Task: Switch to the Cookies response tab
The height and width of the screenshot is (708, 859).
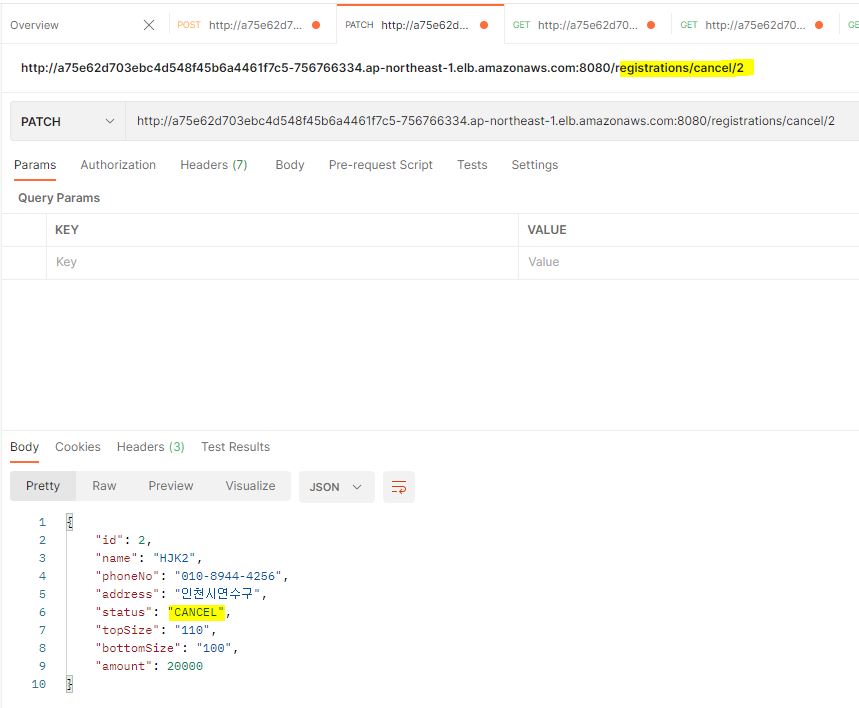Action: (x=77, y=447)
